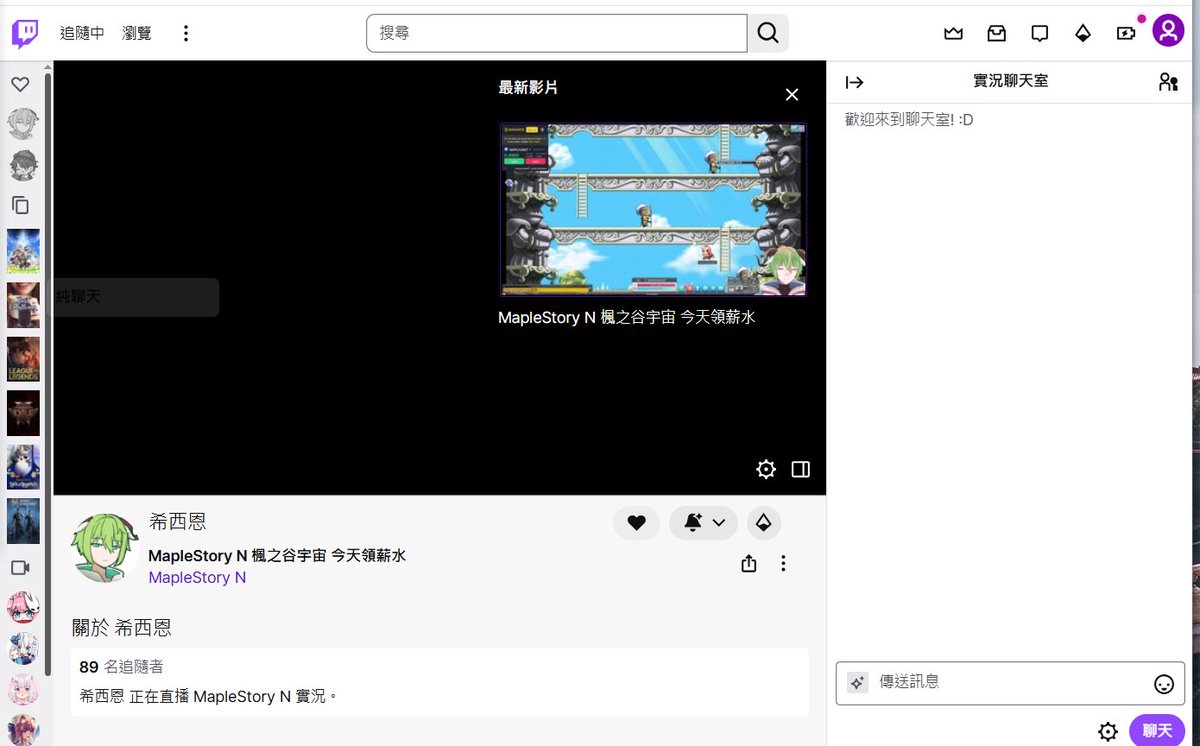Screen dimensions: 1200x746
Task: Open the pink-haired avatar below camera icon
Action: (x=23, y=607)
